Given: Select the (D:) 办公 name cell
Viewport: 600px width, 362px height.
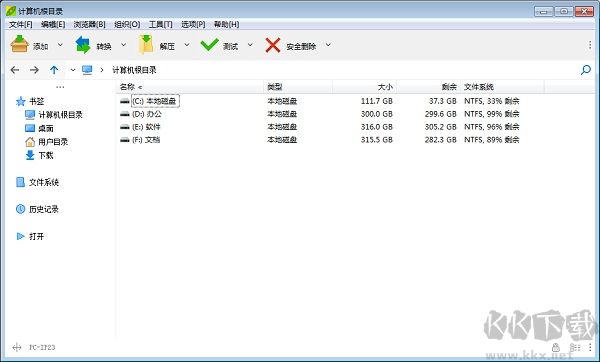Looking at the screenshot, I should 147,114.
